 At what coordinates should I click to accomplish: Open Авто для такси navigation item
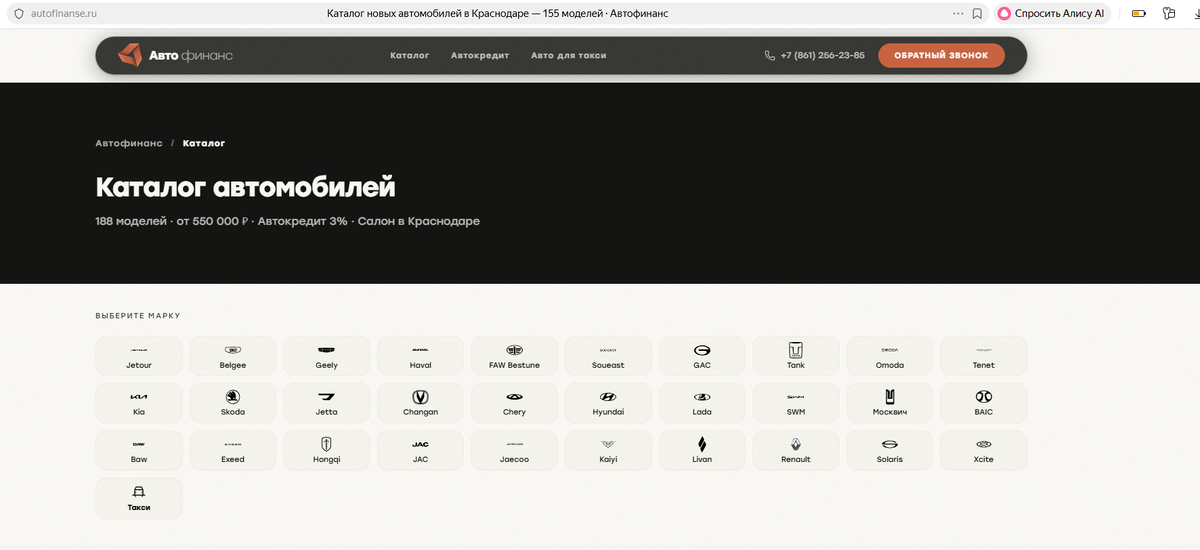pos(569,55)
